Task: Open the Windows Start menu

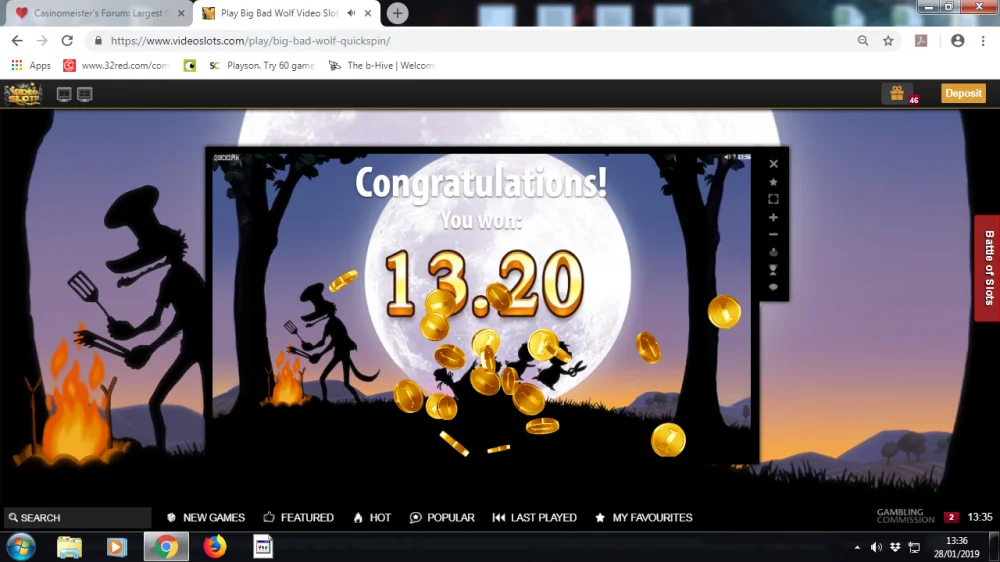Action: (20, 547)
